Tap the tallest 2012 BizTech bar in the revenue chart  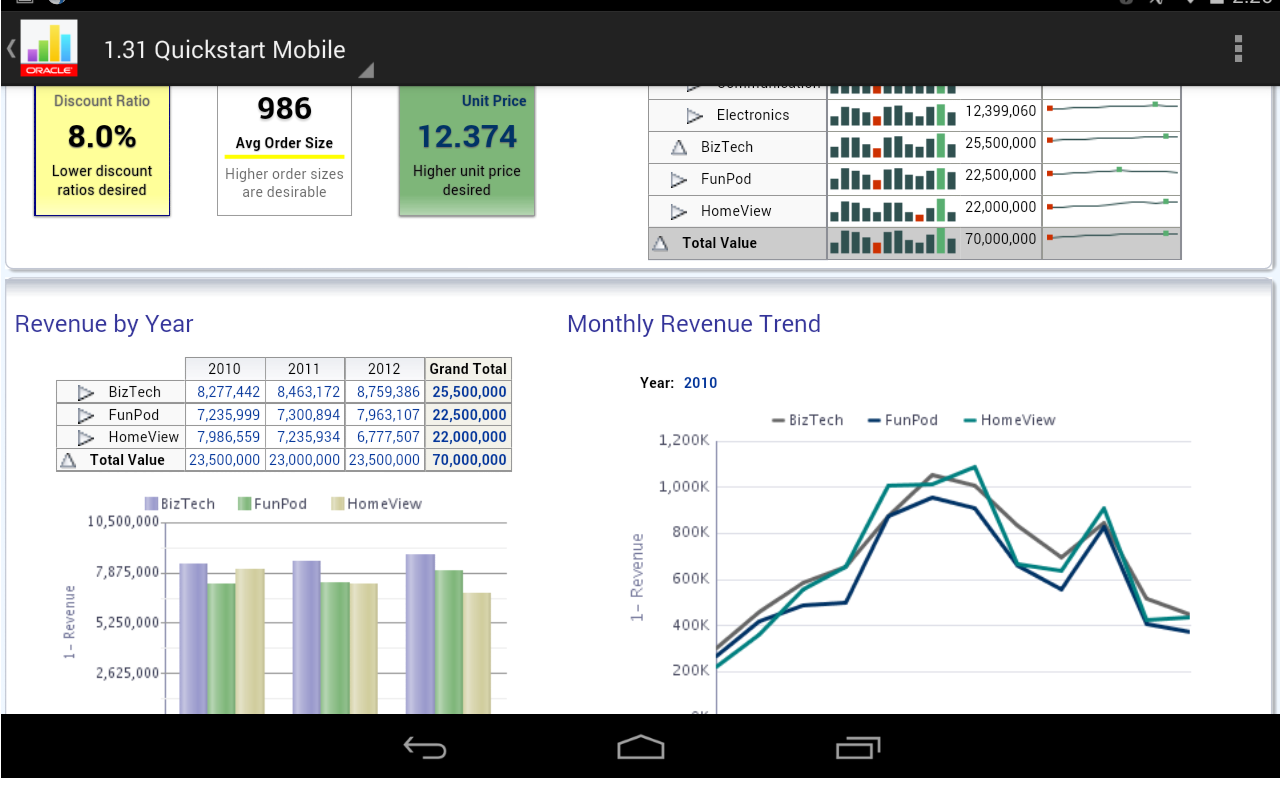[x=419, y=632]
